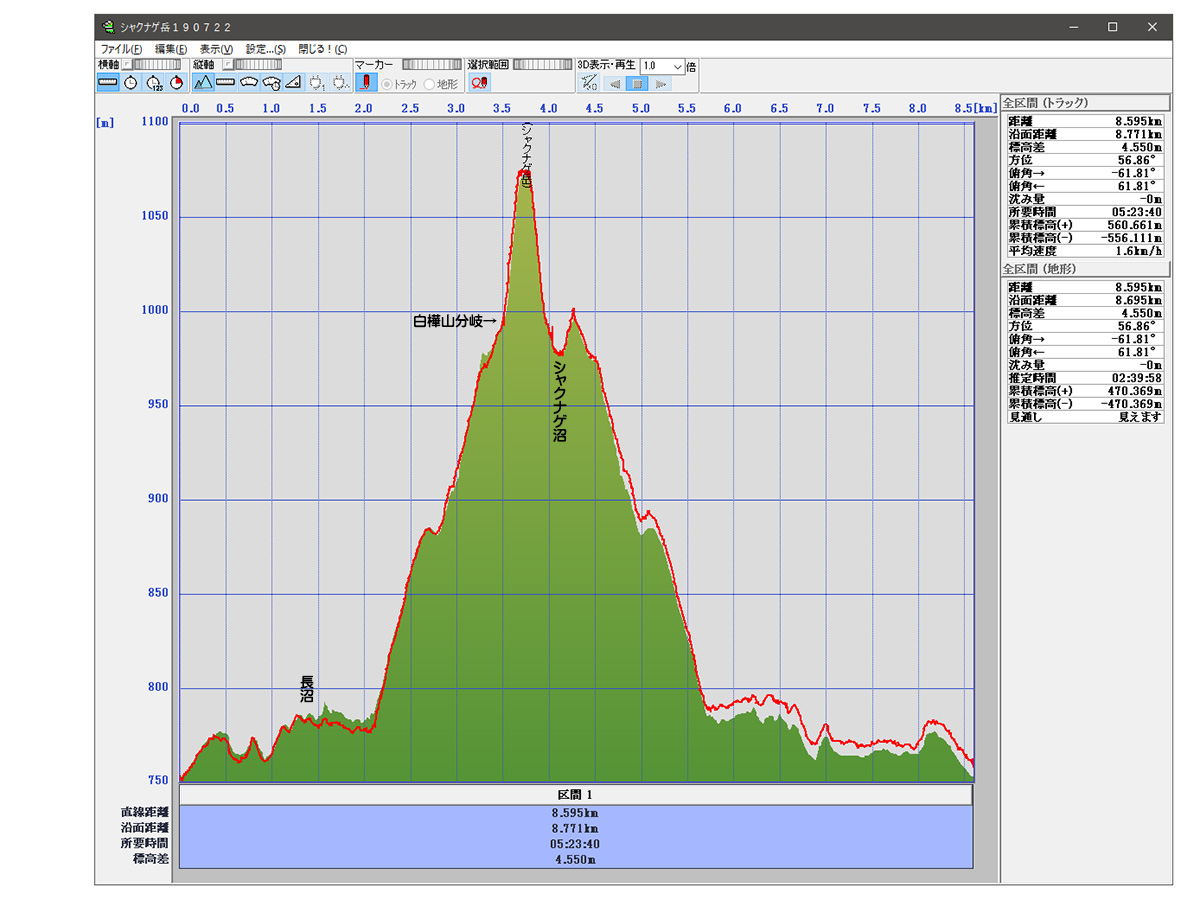Toggle the small checkbox beside 縦軸
Image resolution: width=1200 pixels, height=900 pixels.
[226, 65]
